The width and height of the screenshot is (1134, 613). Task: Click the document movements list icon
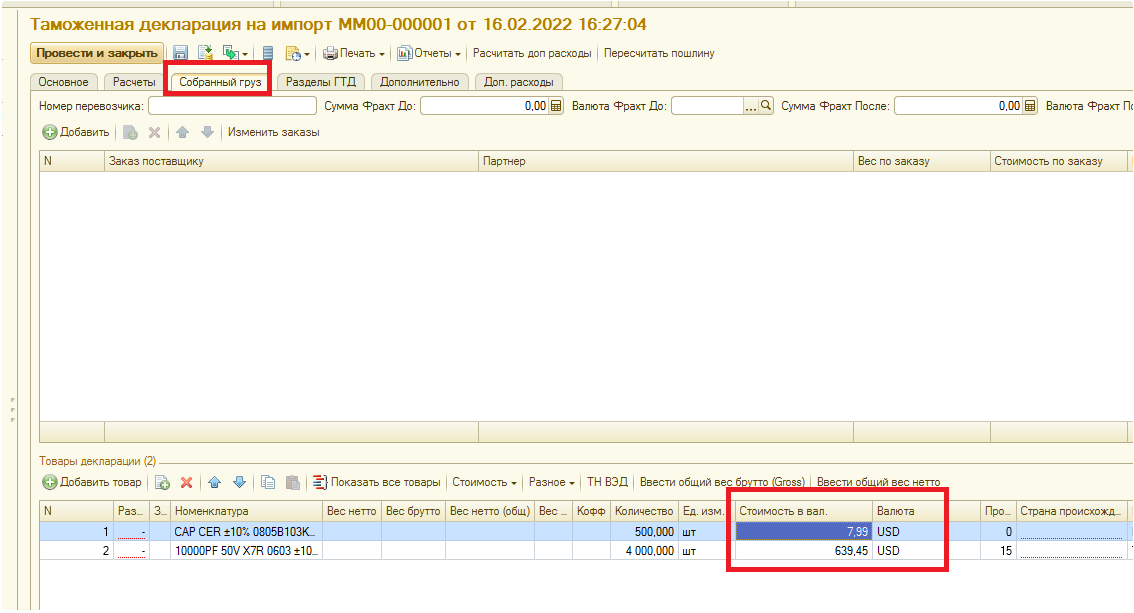pyautogui.click(x=268, y=53)
